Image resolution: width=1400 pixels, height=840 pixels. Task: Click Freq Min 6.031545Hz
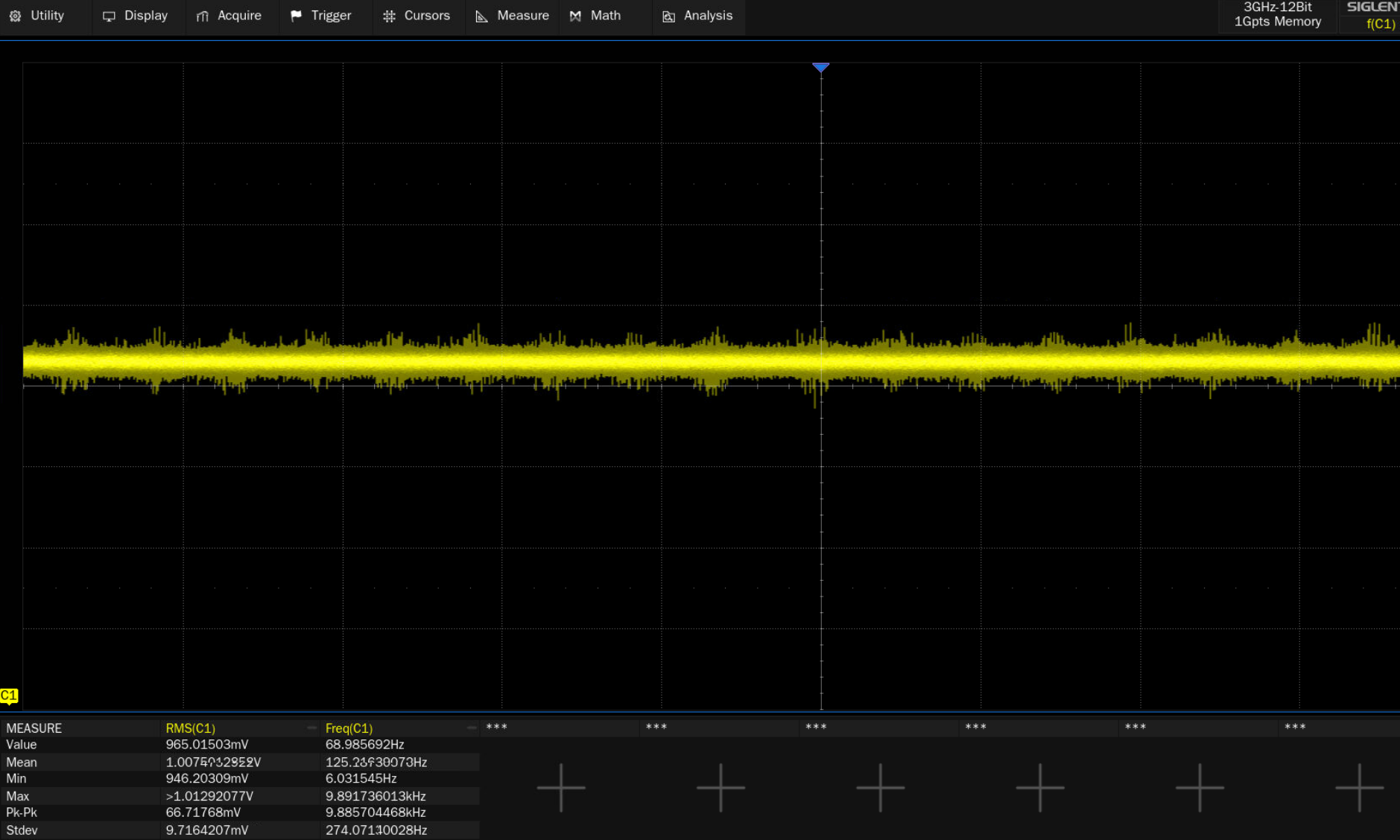pos(361,779)
